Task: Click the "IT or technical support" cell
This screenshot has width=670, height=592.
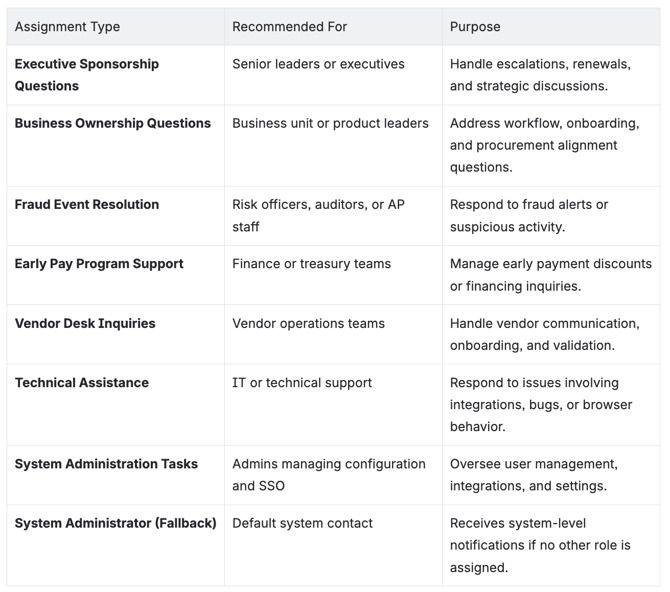Action: [302, 383]
